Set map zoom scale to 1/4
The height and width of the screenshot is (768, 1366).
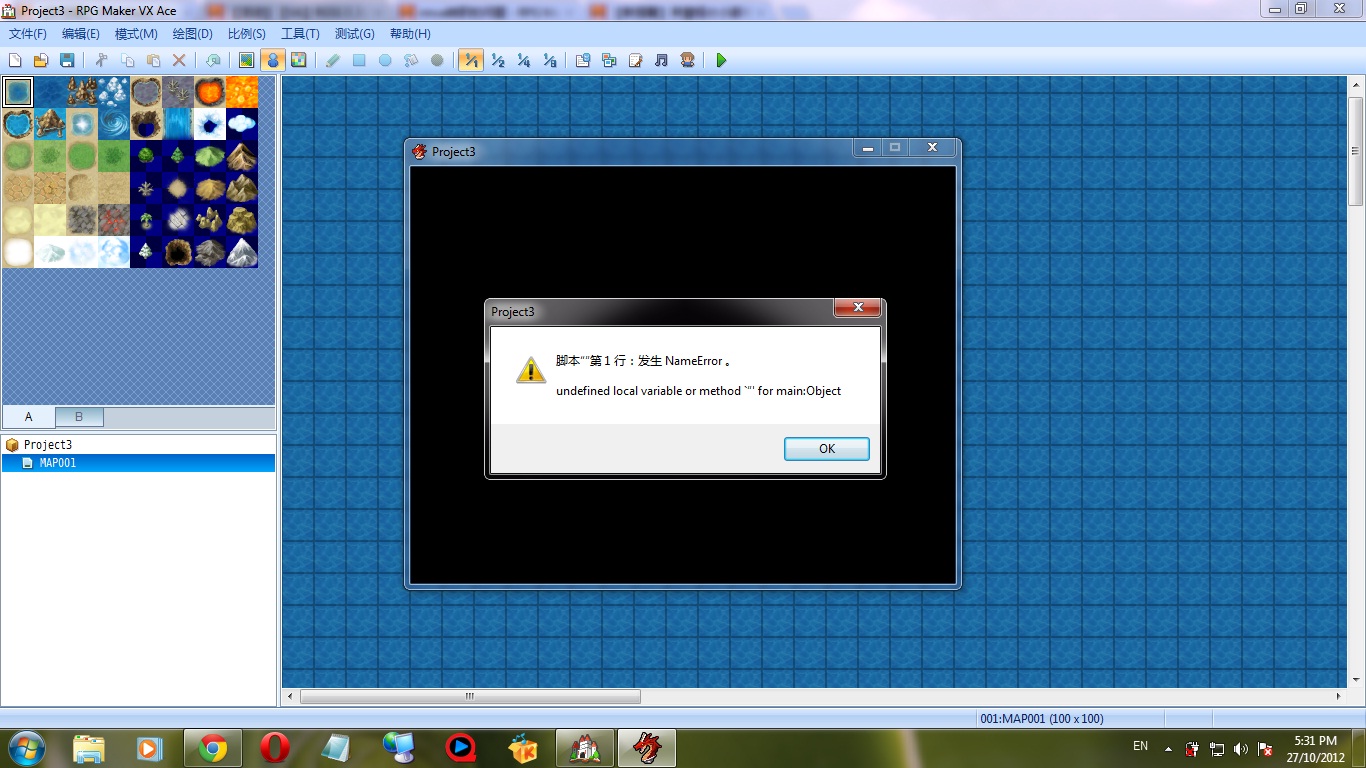(523, 60)
